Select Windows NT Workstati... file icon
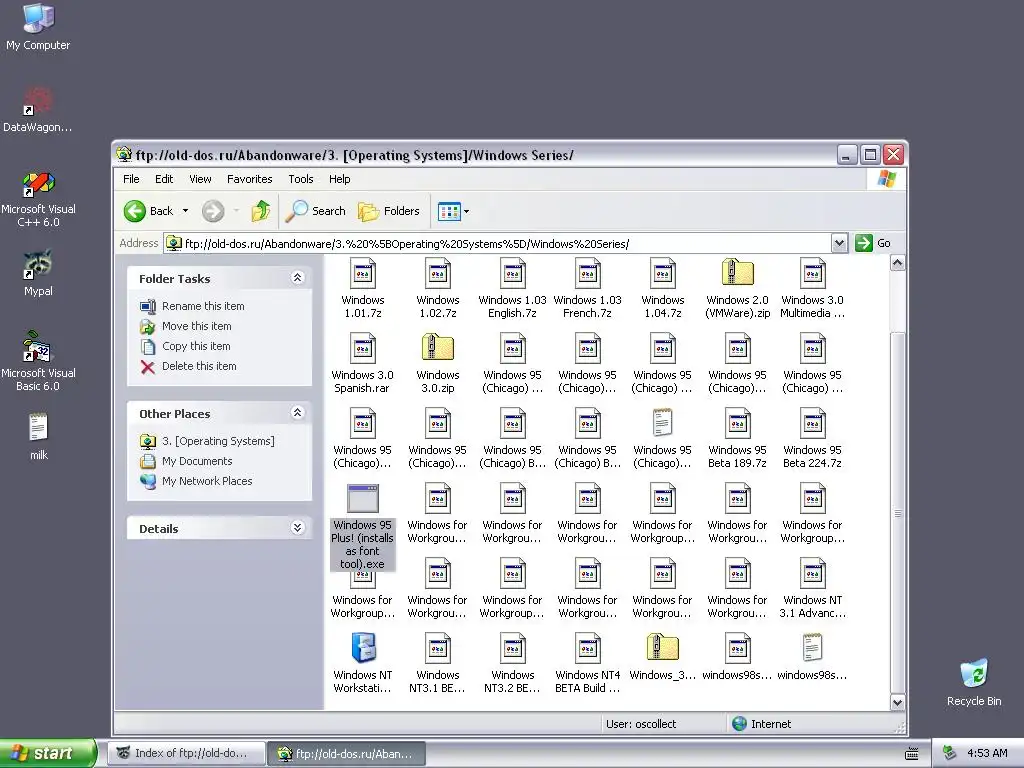The width and height of the screenshot is (1024, 768). pos(363,648)
